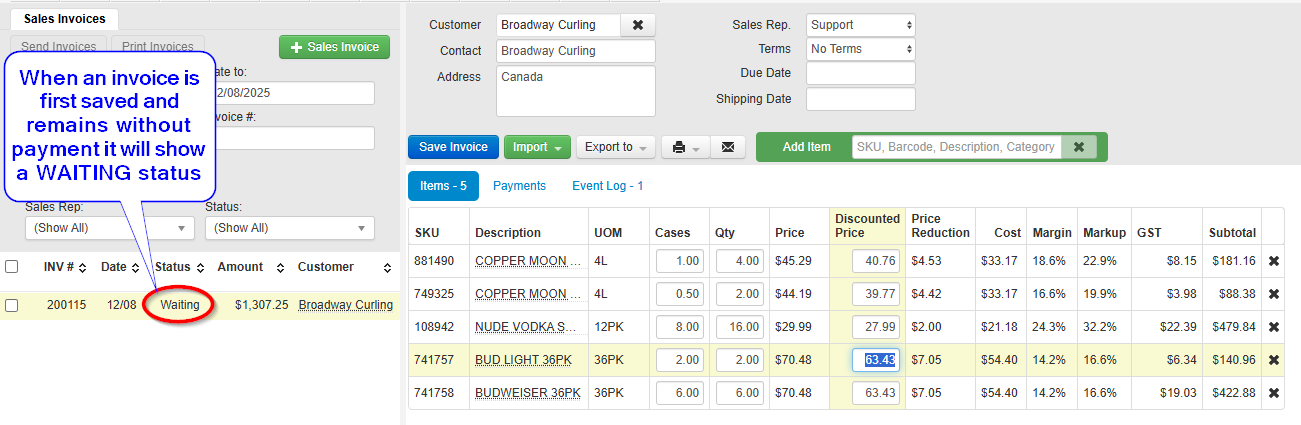Viewport: 1301px width, 425px height.
Task: Remove the BUD LIGHT 36PK line item
Action: pos(1274,360)
